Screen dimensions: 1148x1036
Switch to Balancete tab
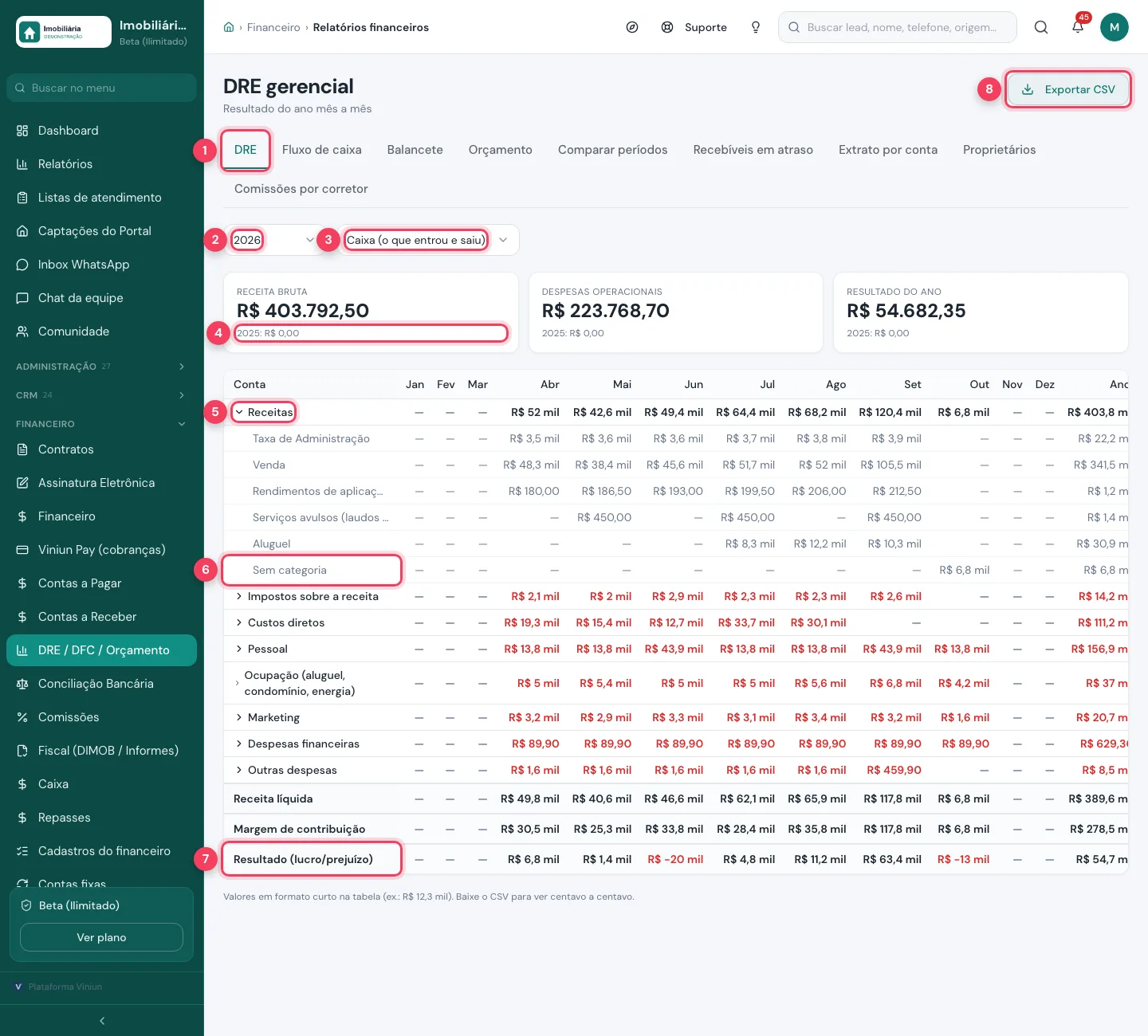[x=415, y=150]
